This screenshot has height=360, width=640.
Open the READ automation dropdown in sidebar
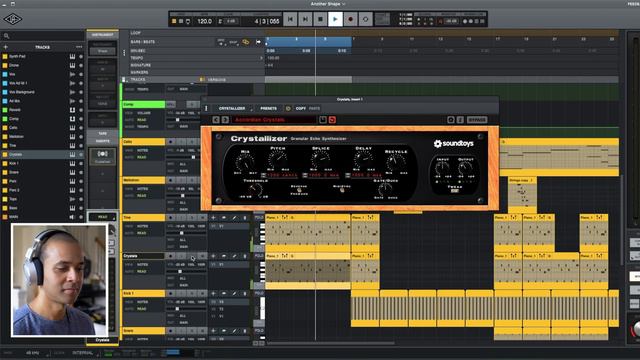pyautogui.click(x=102, y=217)
